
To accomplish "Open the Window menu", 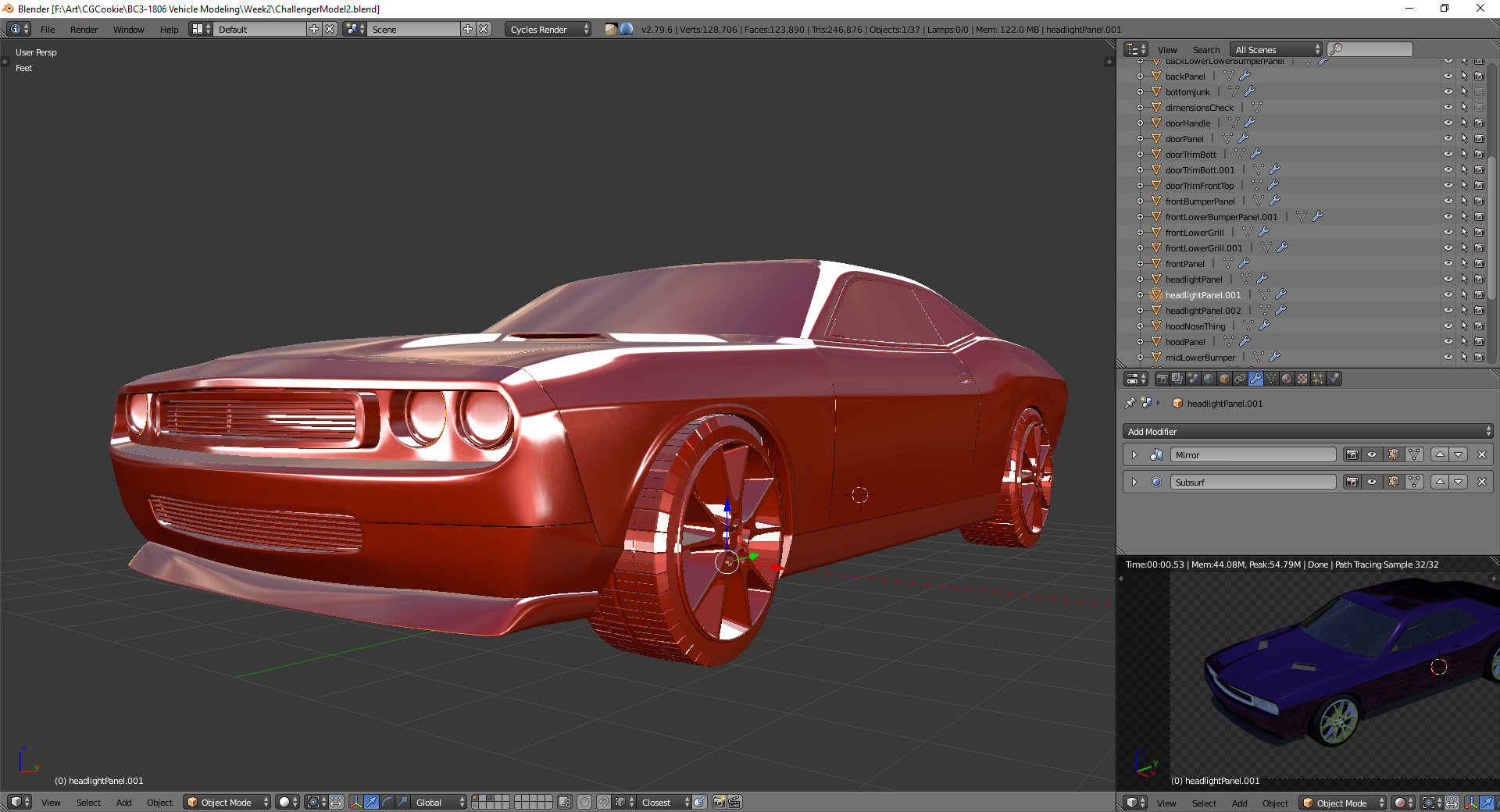I will pos(128,30).
